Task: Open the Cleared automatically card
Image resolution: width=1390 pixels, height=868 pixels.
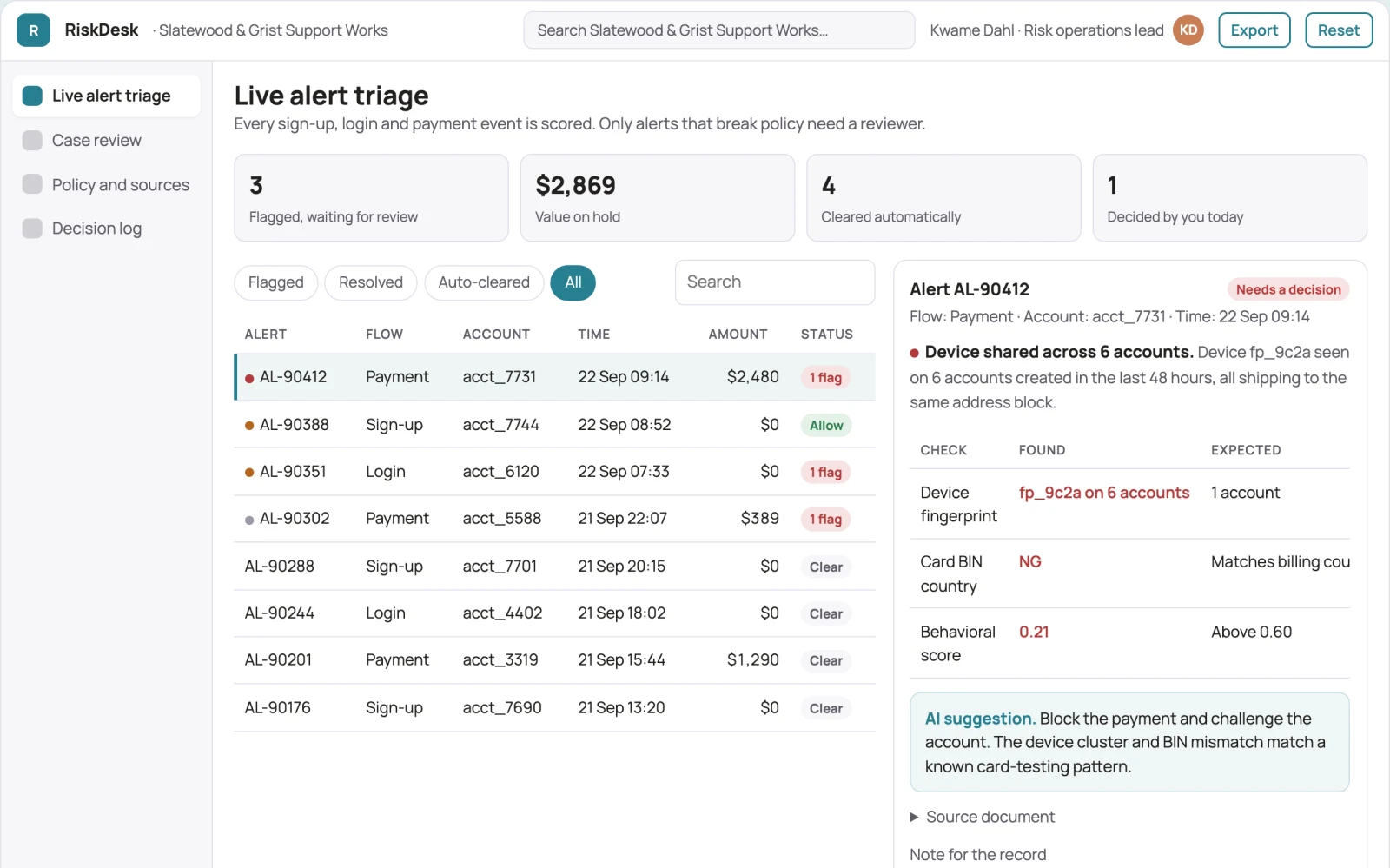Action: click(943, 198)
